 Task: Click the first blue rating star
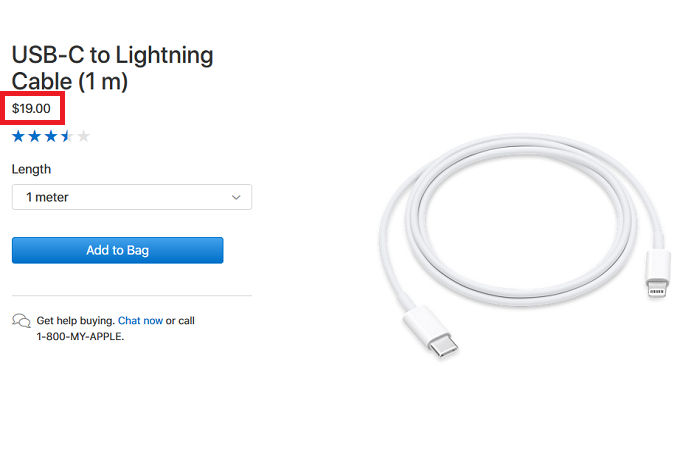(x=19, y=137)
